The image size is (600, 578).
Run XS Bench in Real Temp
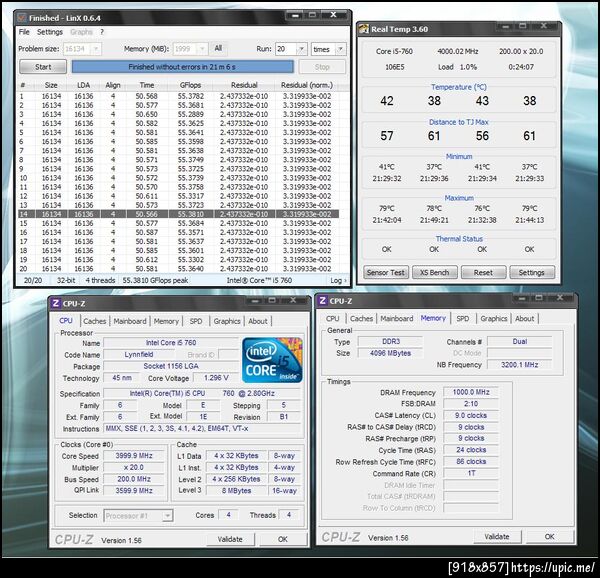[x=434, y=272]
